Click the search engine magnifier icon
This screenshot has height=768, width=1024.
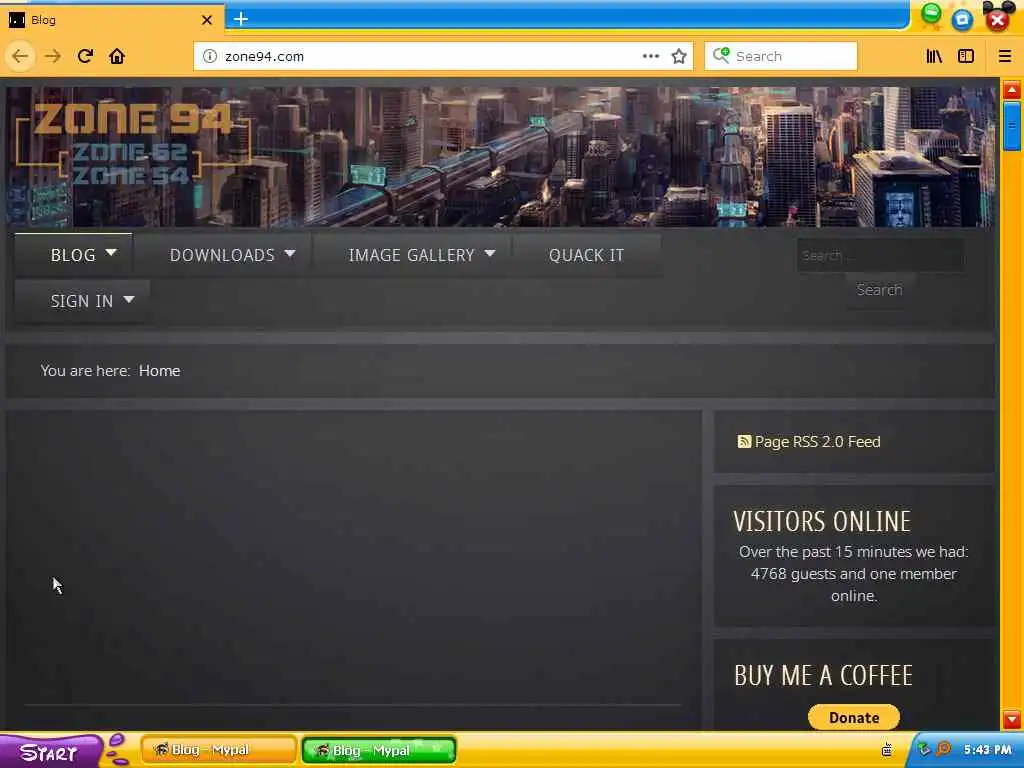point(721,56)
